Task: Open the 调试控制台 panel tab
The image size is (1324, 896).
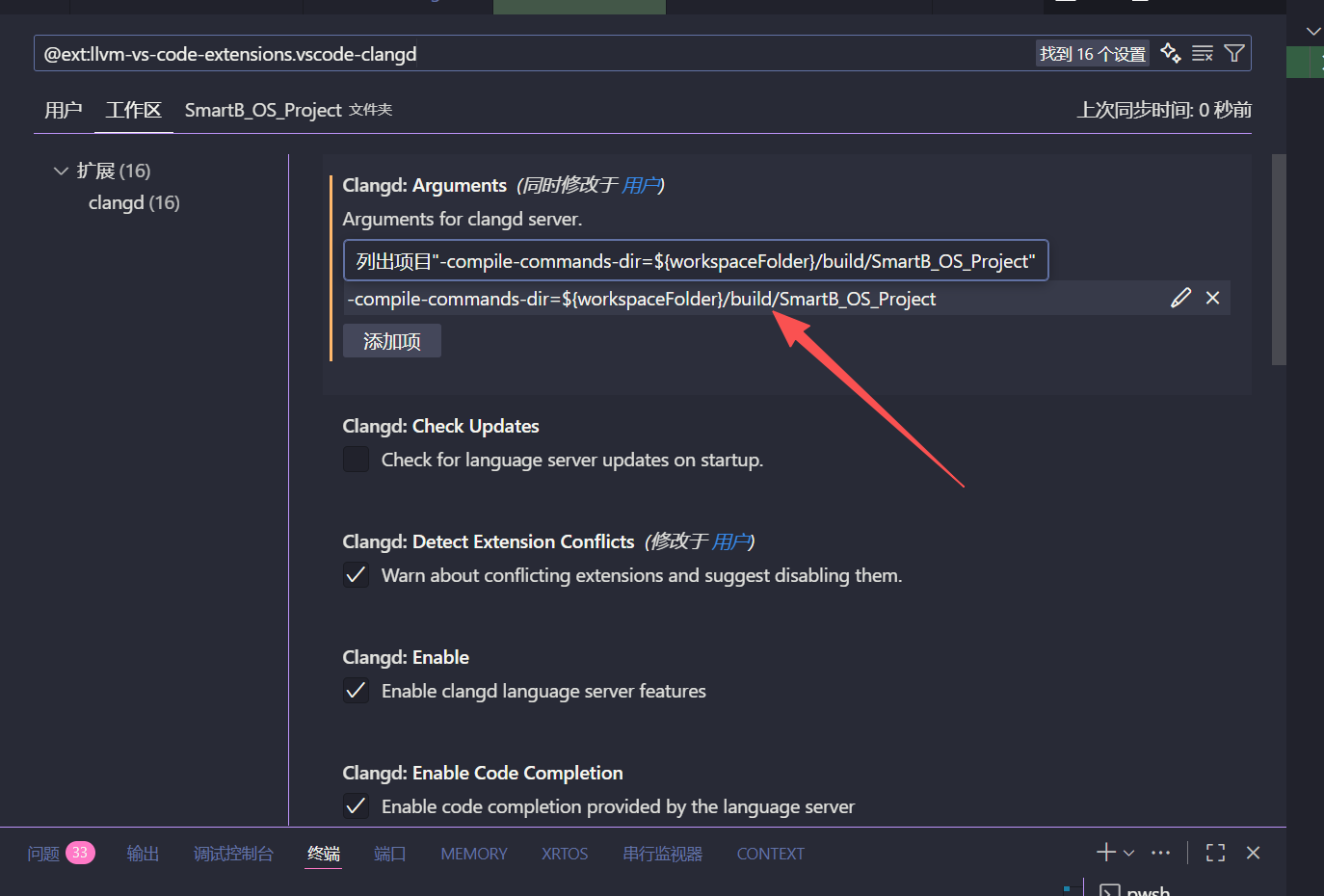Action: pos(233,854)
